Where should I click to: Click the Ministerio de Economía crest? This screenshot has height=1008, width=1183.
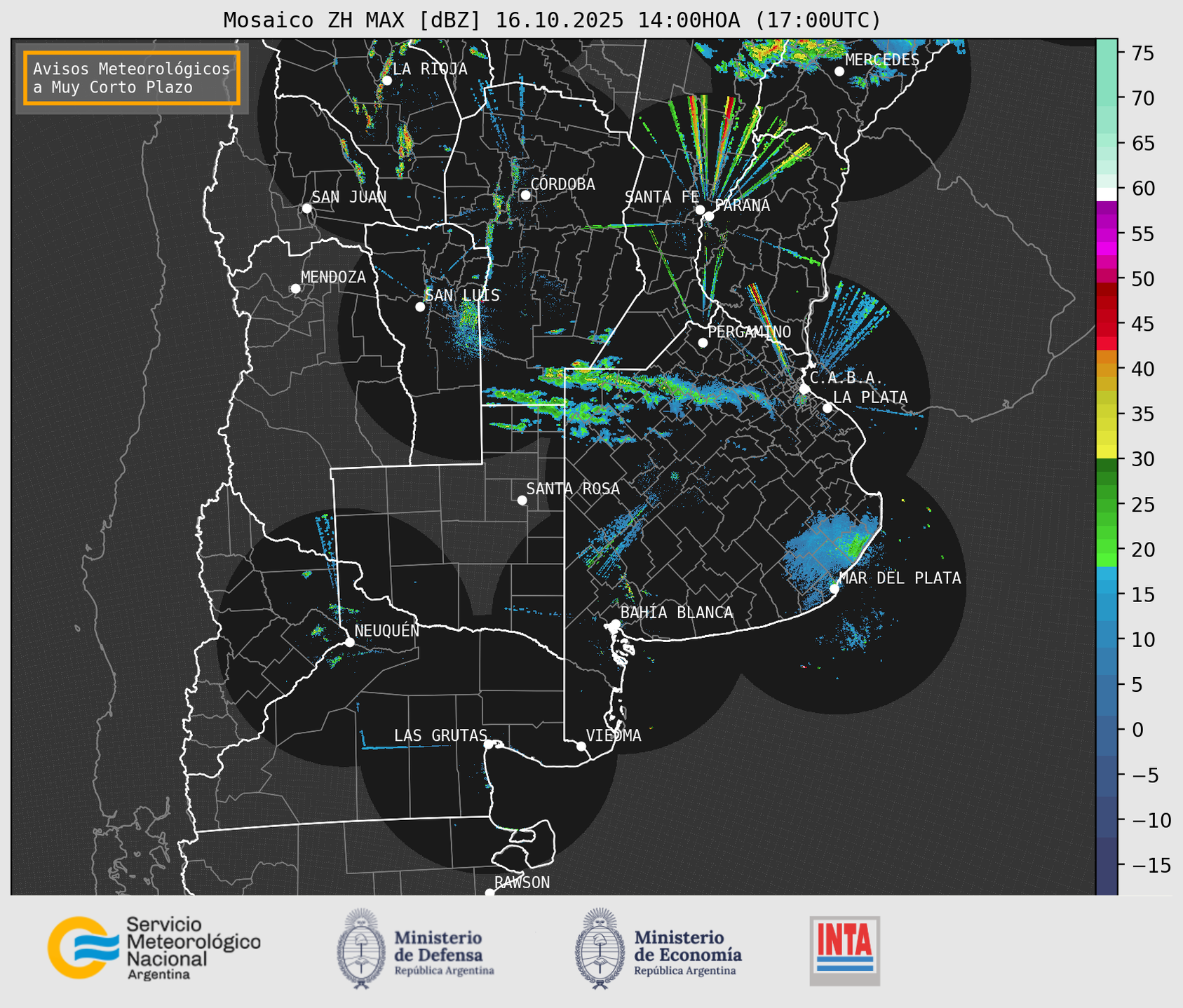point(600,948)
